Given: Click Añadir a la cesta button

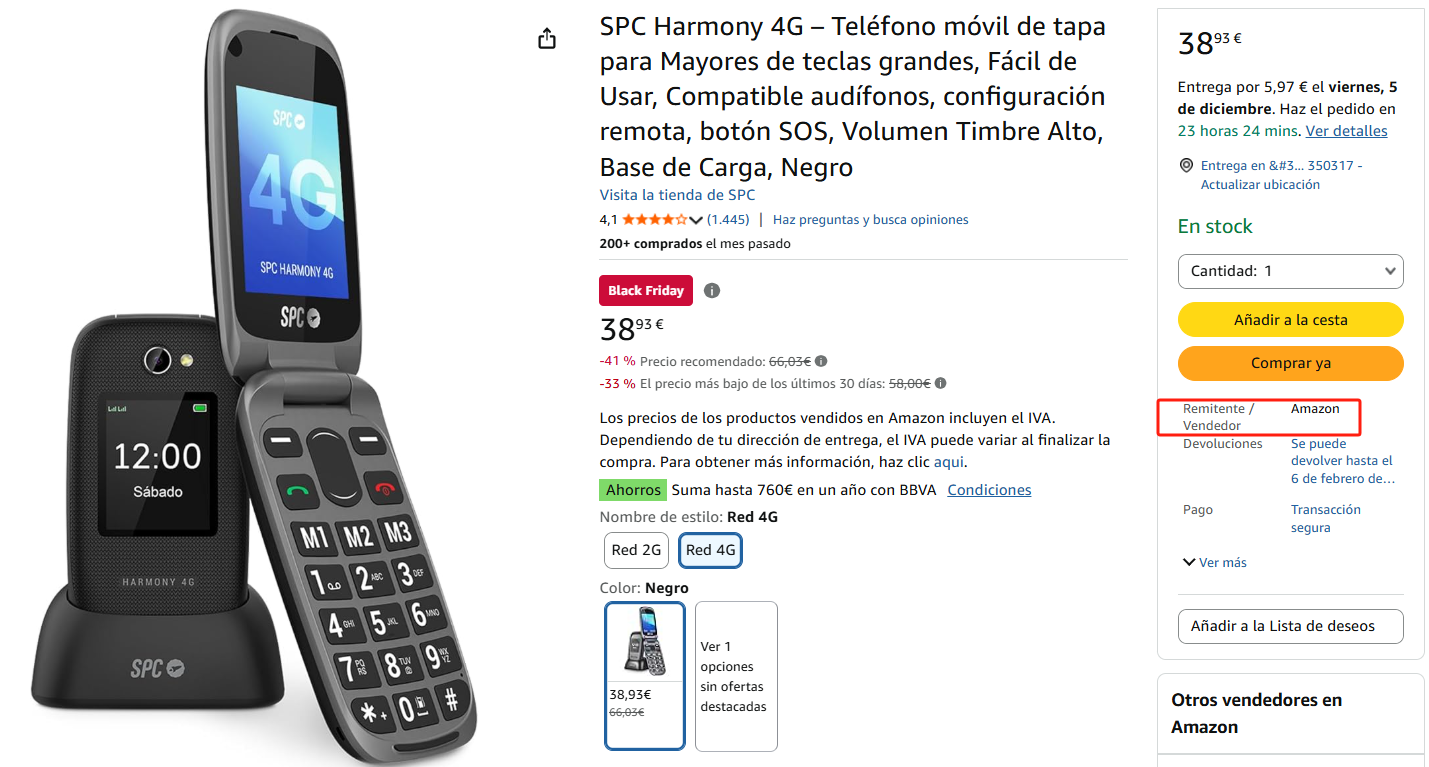Looking at the screenshot, I should click(x=1290, y=320).
